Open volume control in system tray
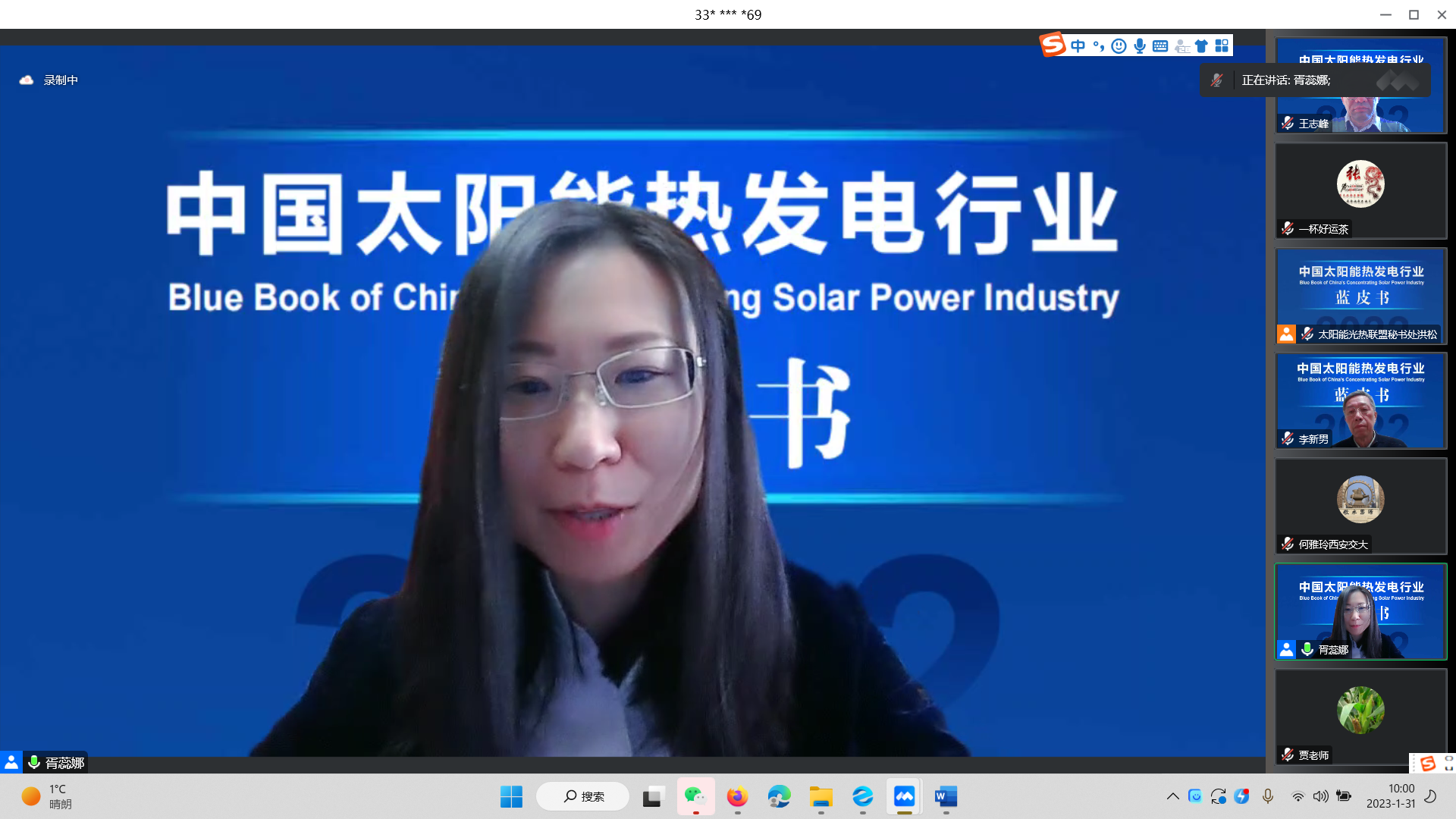The width and height of the screenshot is (1456, 819). point(1320,796)
